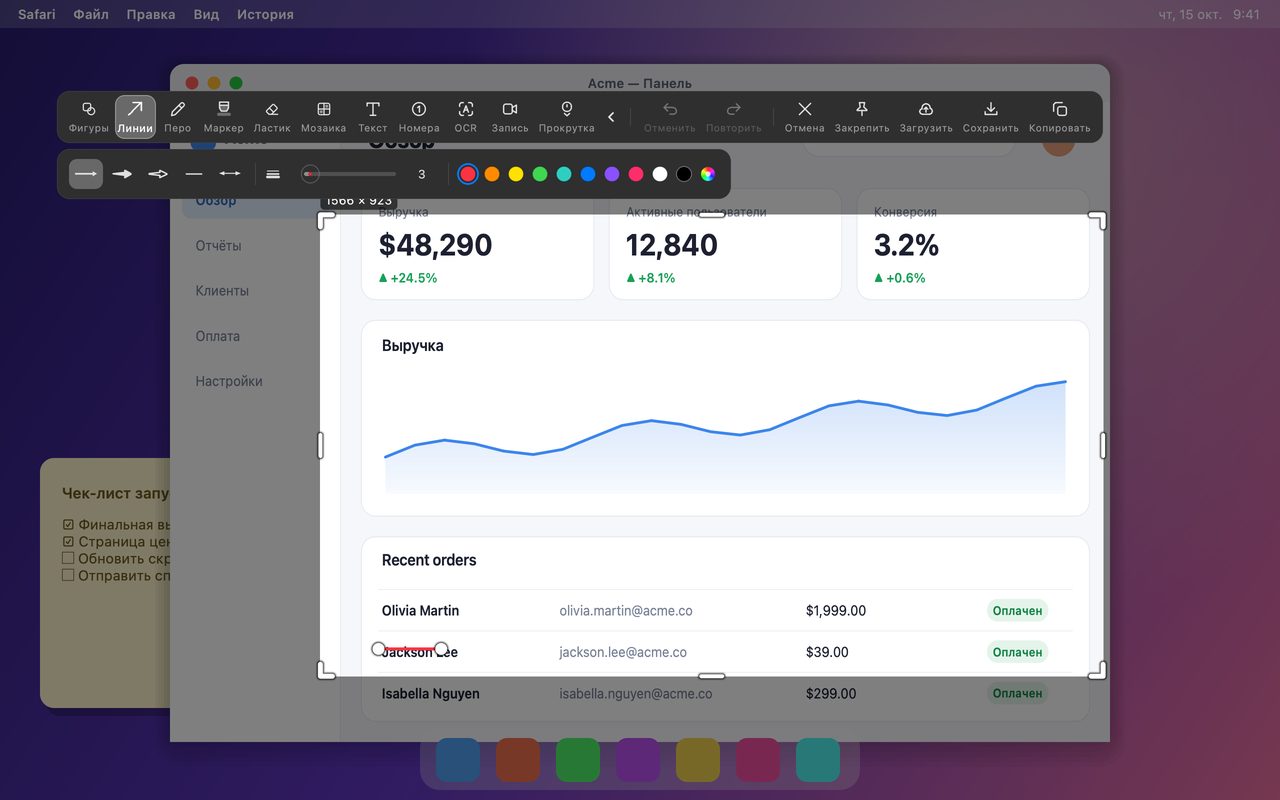Choose the double-headed arrow style

(x=230, y=174)
